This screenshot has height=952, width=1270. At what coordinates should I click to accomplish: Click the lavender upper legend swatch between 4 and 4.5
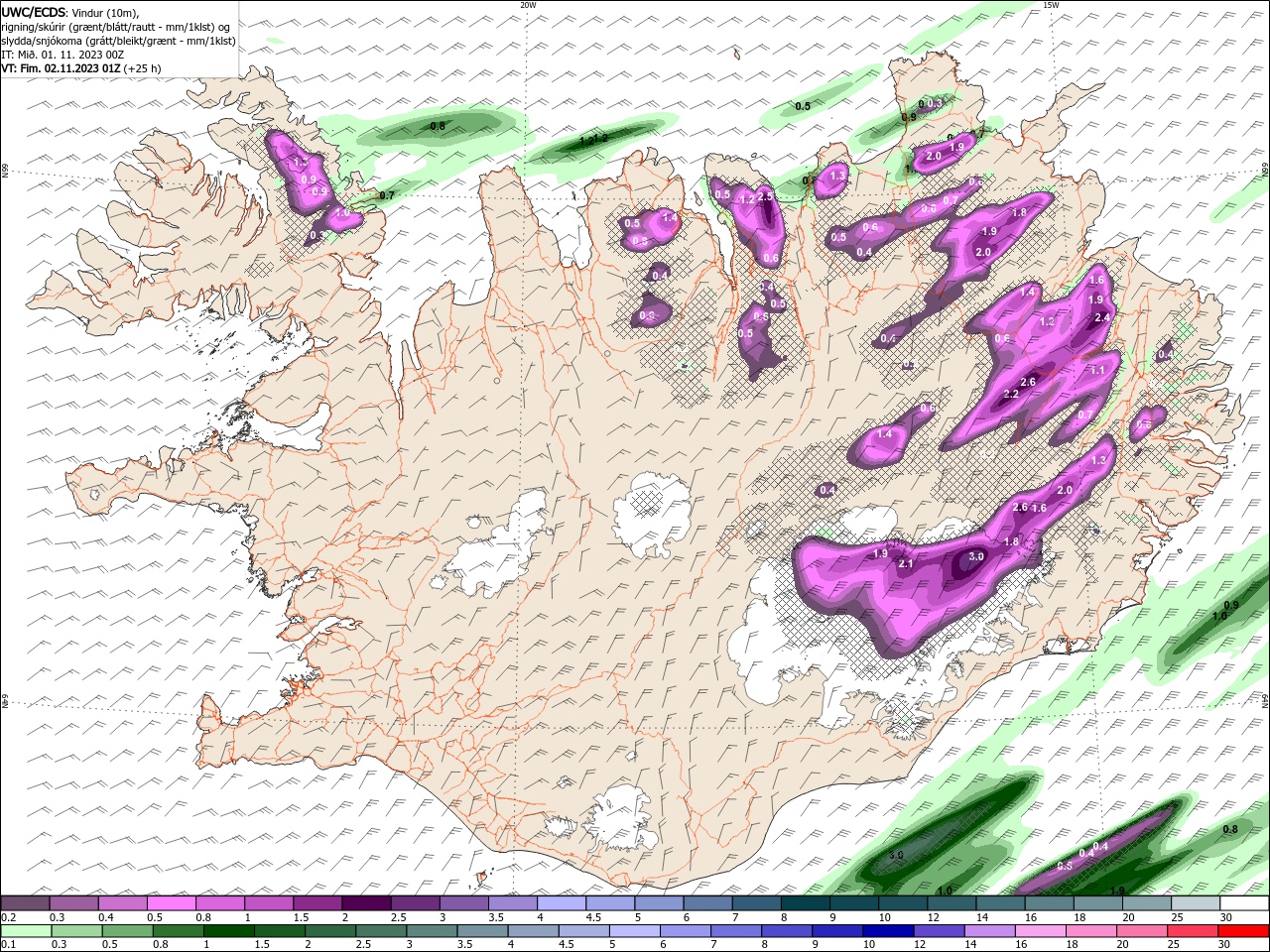[561, 903]
